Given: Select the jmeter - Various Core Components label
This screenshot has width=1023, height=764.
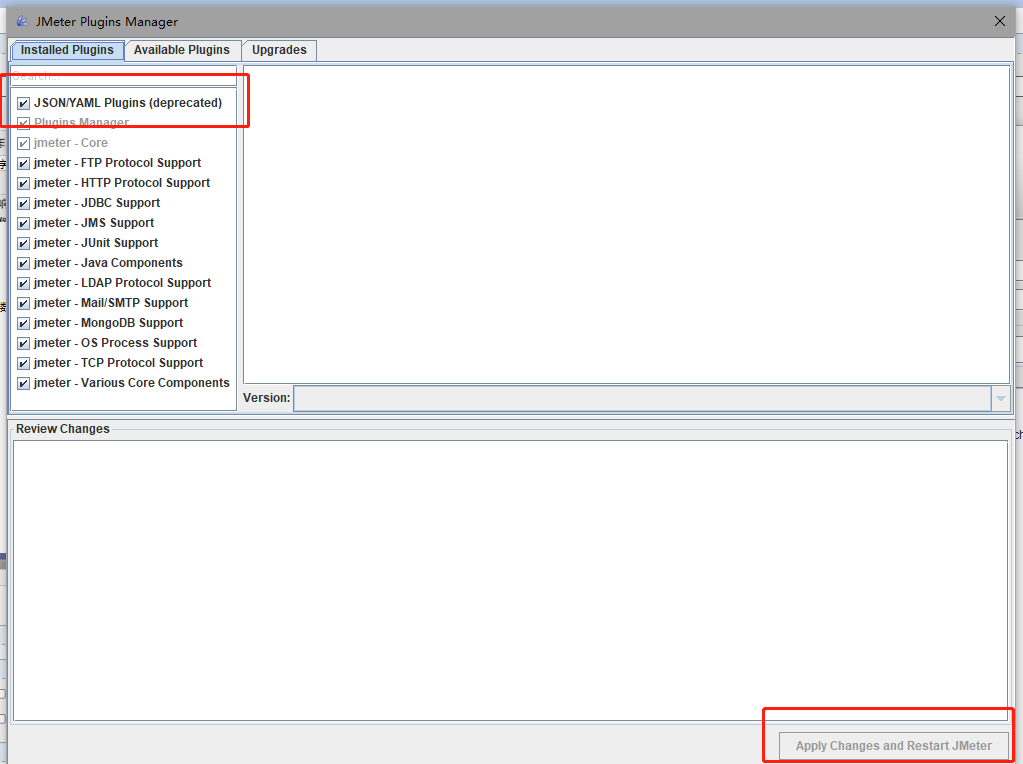Looking at the screenshot, I should (132, 383).
